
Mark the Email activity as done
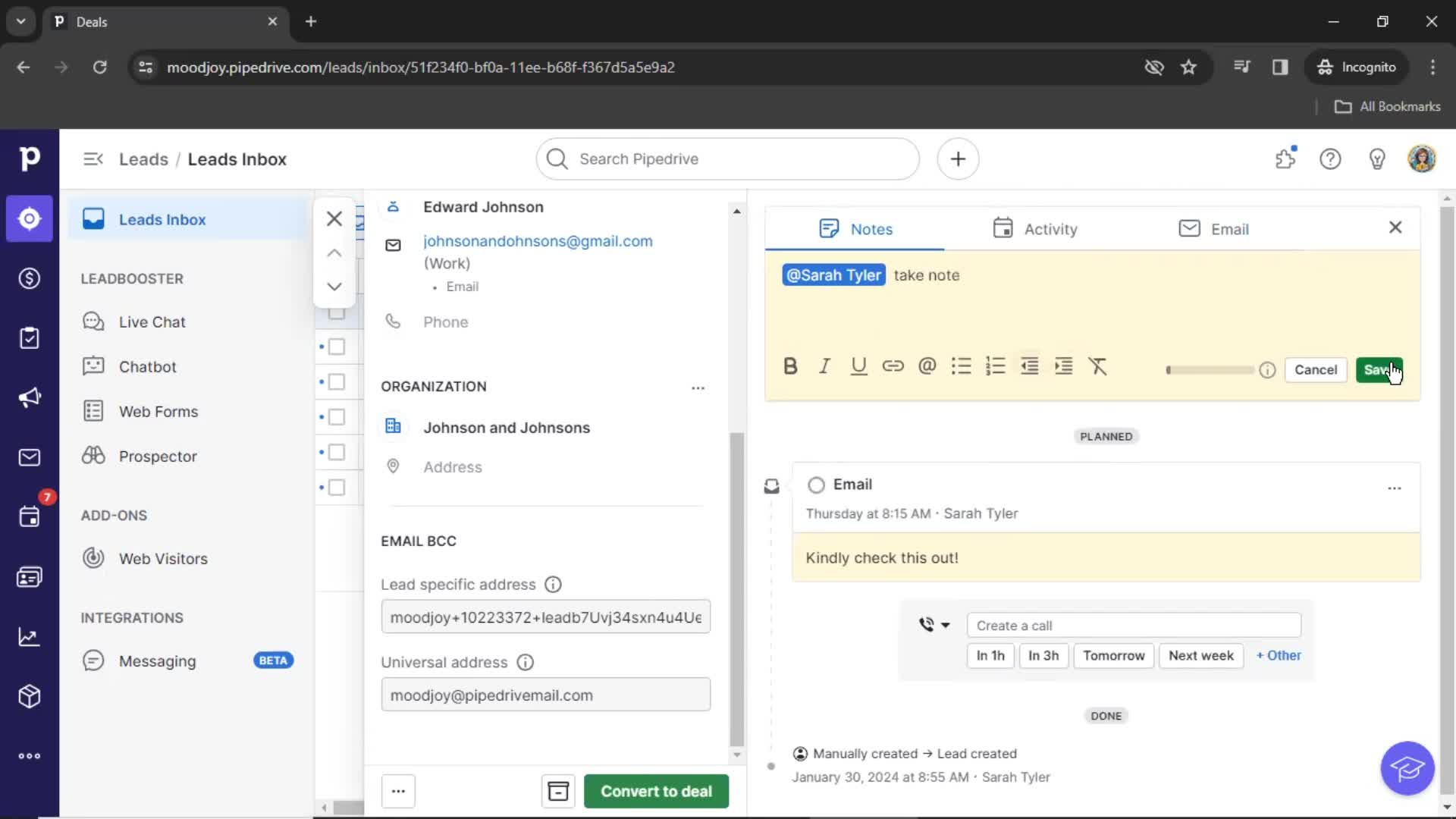point(816,485)
